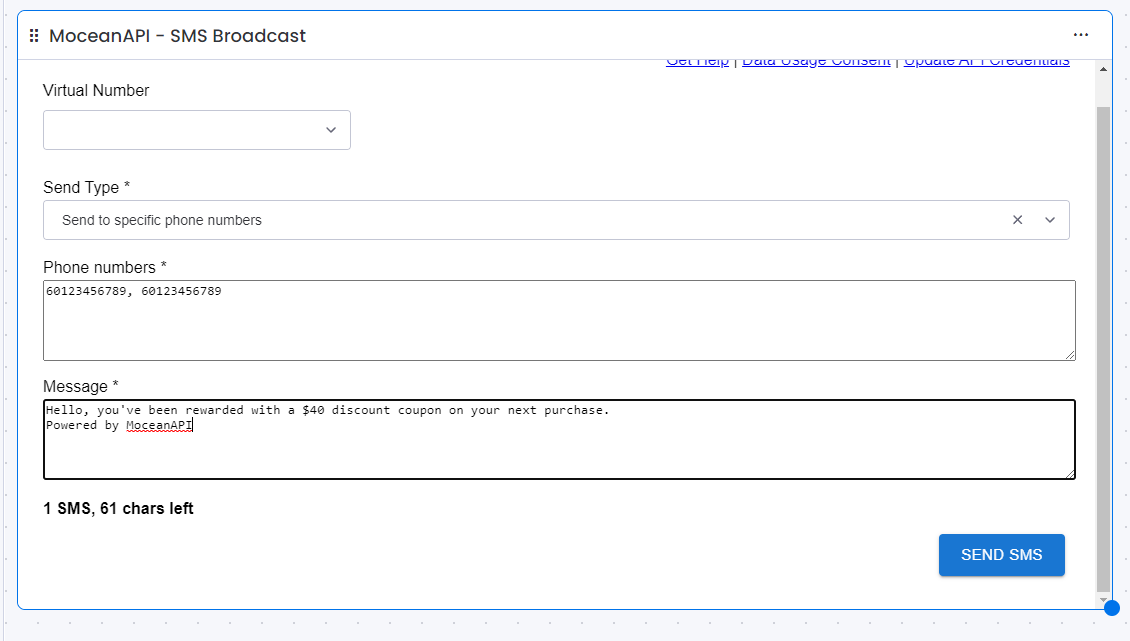The width and height of the screenshot is (1130, 641).
Task: Click the blue resize dot below the scrollbar
Action: pyautogui.click(x=1112, y=607)
